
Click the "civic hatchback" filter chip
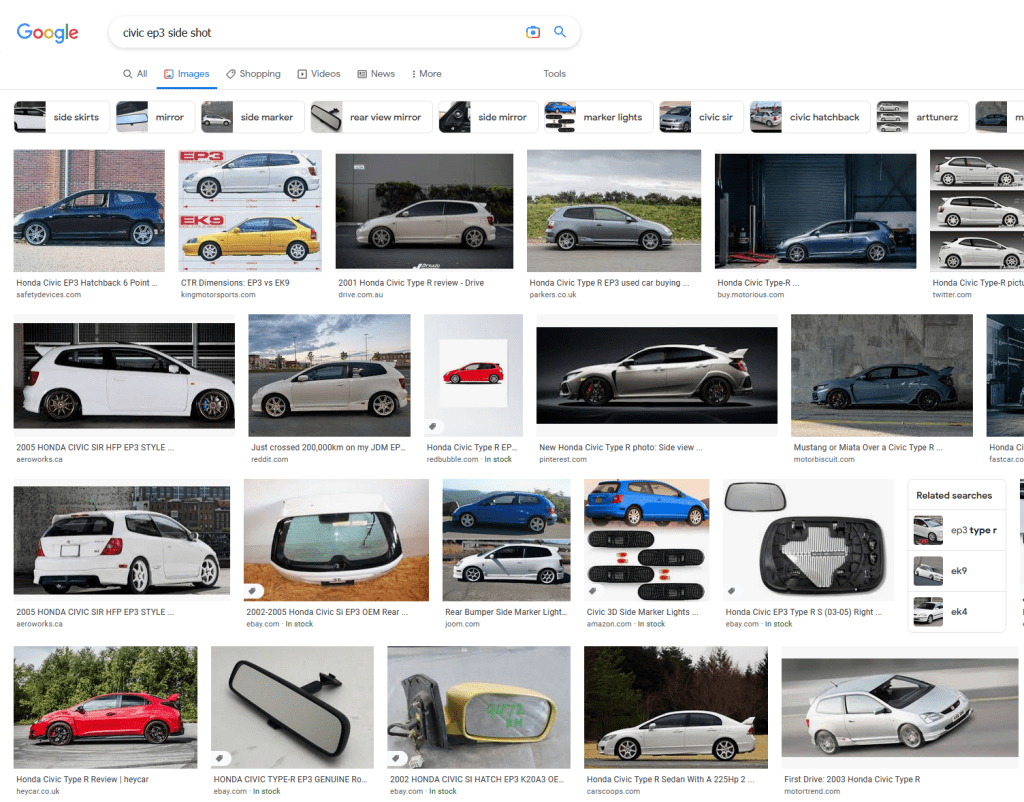pos(808,117)
